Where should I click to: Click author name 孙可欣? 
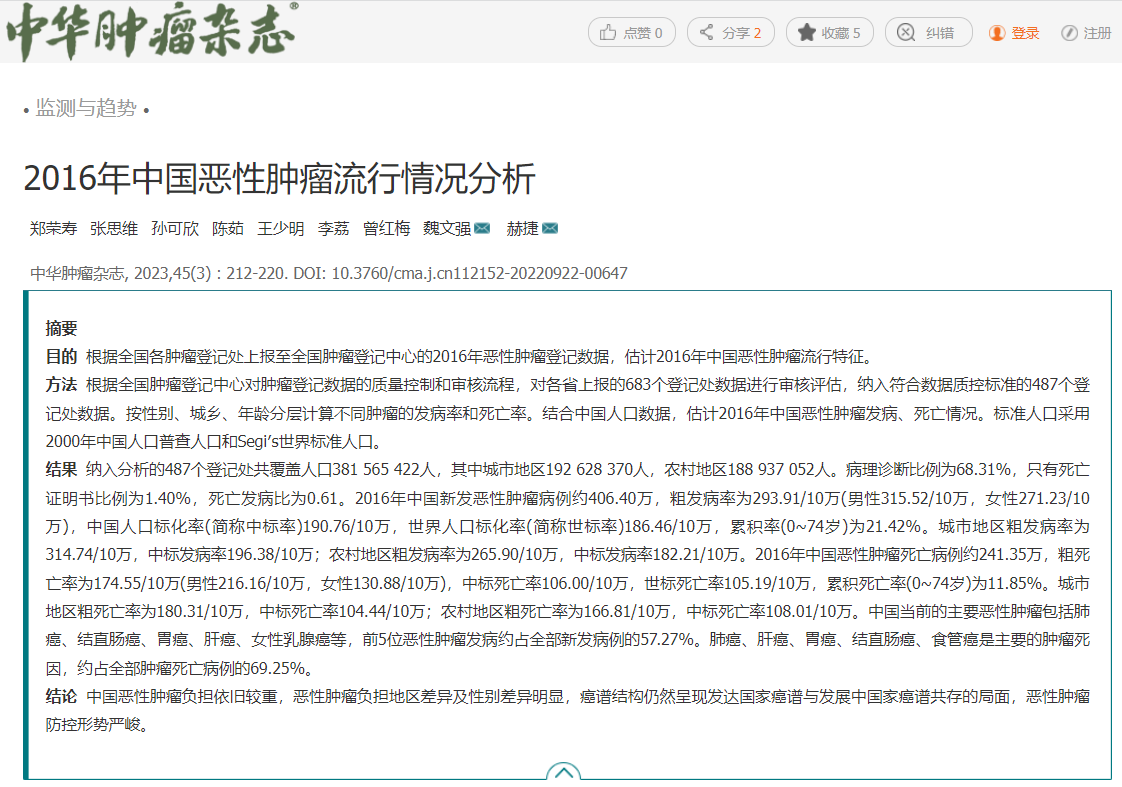[x=174, y=228]
